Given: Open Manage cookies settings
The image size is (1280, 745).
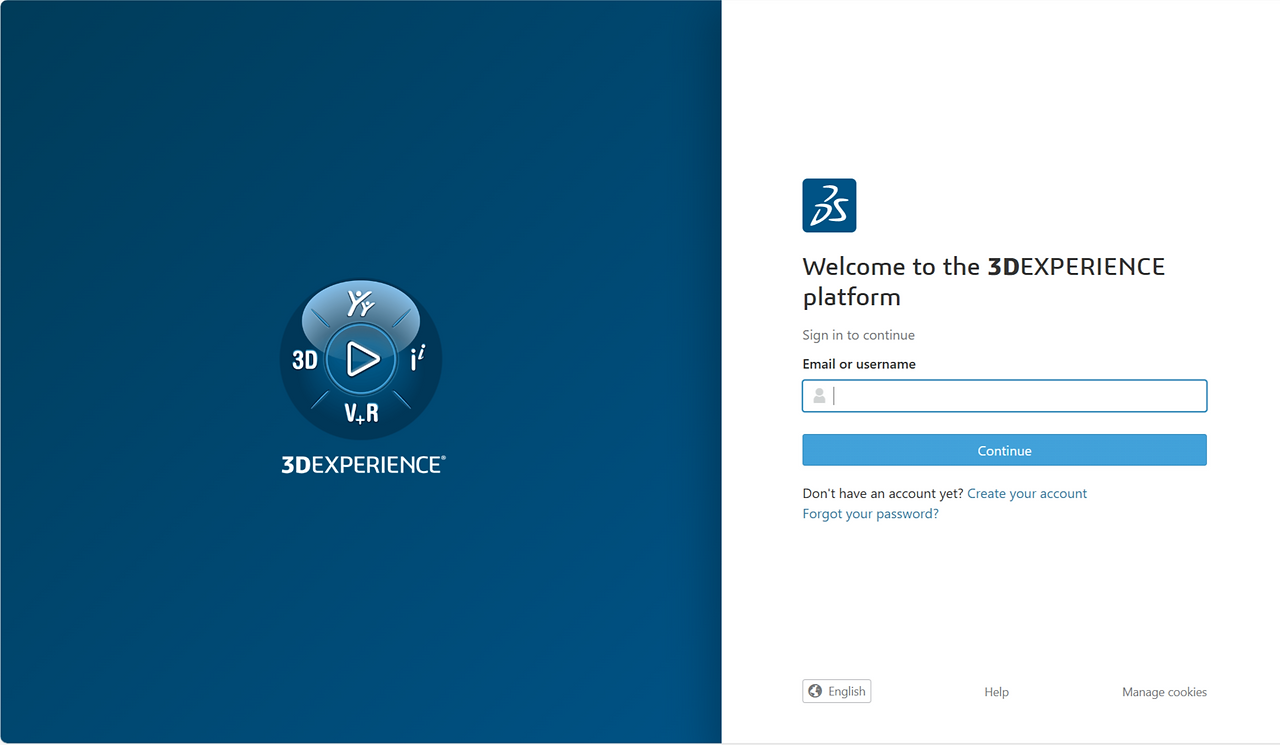Looking at the screenshot, I should pos(1164,692).
